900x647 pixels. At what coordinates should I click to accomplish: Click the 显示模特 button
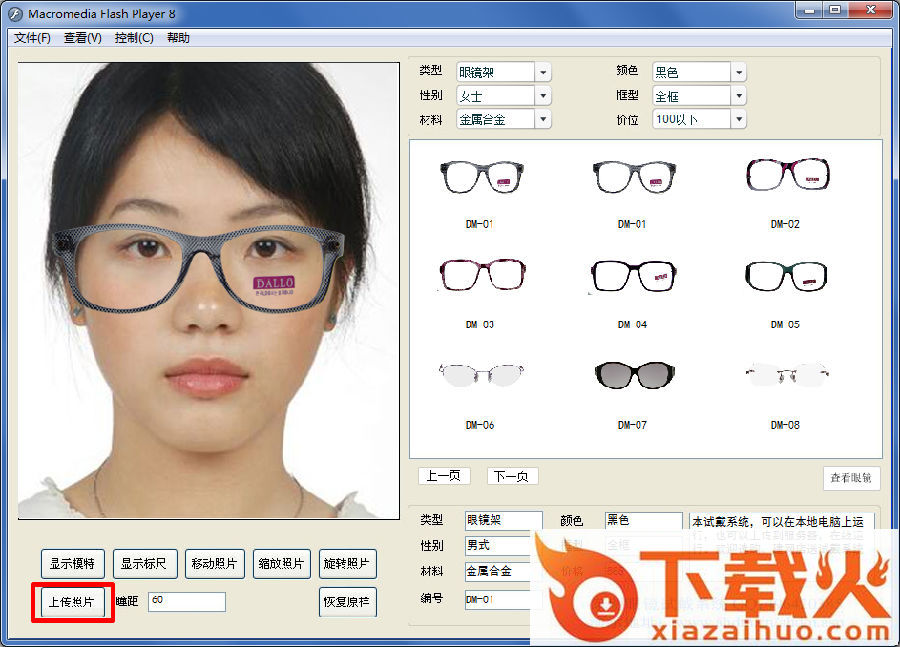[72, 564]
